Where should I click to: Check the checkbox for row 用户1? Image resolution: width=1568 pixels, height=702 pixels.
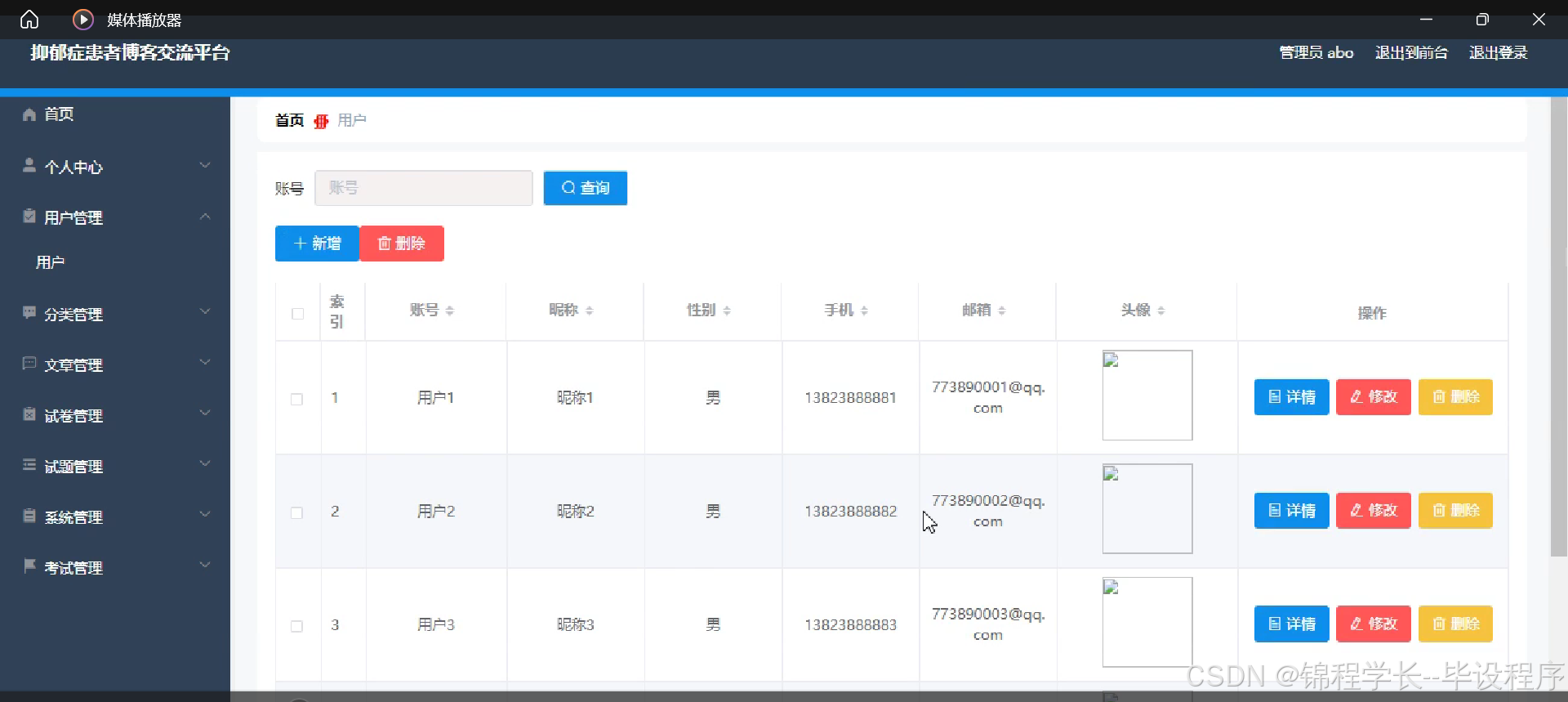296,399
